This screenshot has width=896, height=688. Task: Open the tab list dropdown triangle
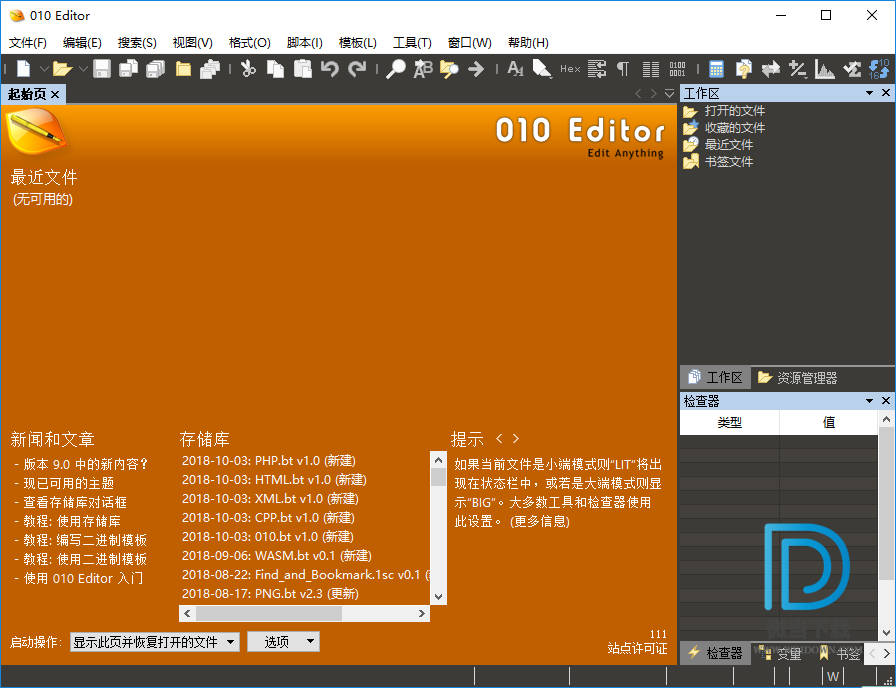(669, 94)
